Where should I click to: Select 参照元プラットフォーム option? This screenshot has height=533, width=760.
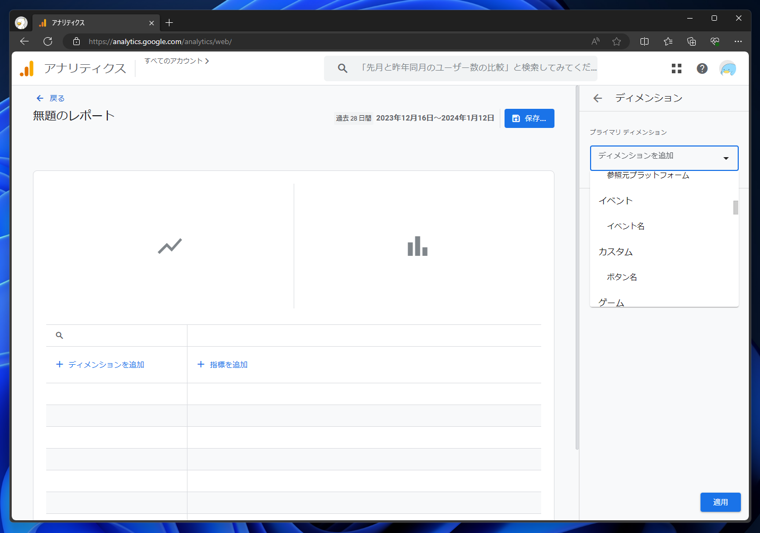[x=648, y=175]
